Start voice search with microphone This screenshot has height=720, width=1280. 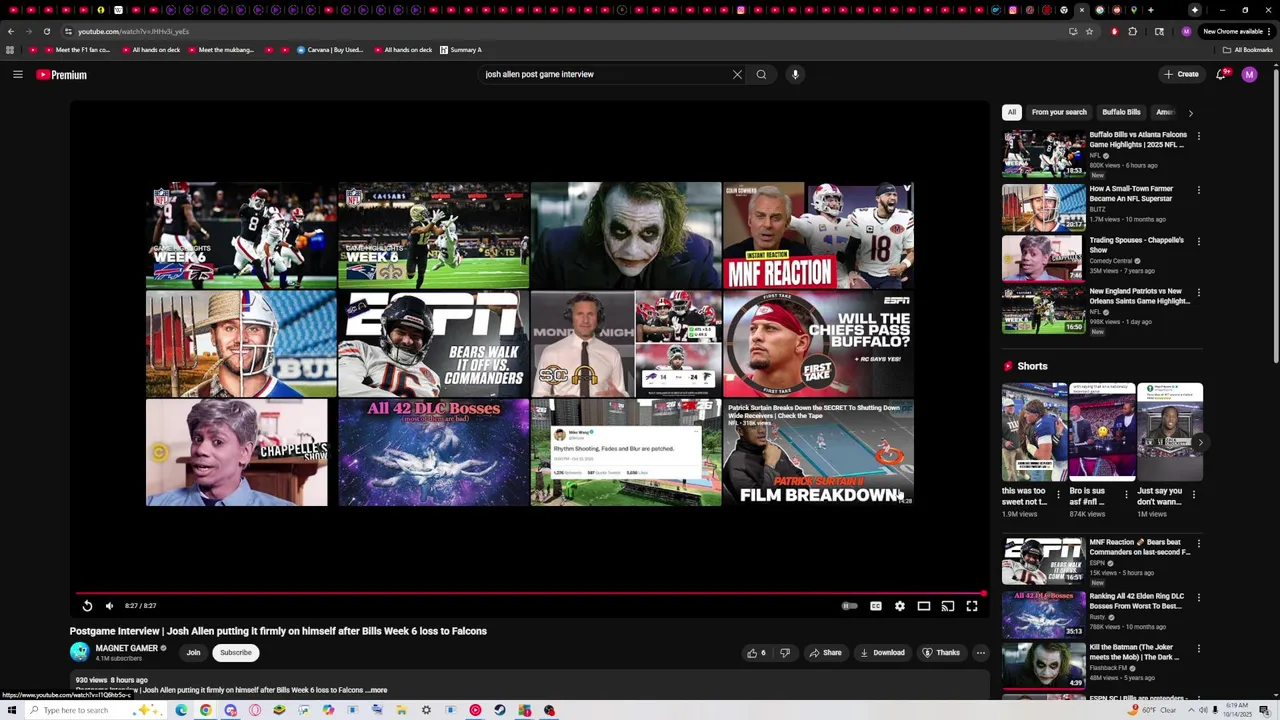795,74
